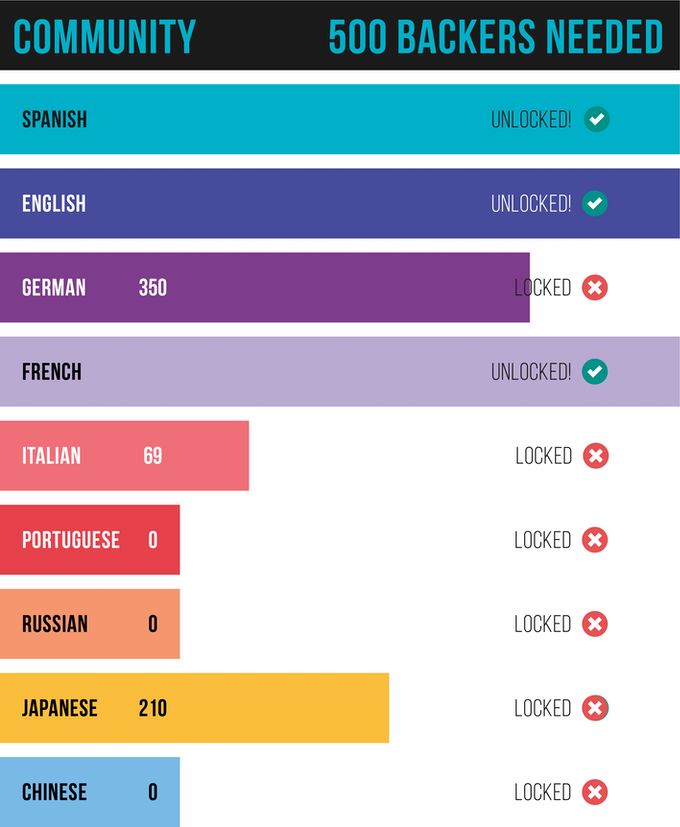Screen dimensions: 680x827
Task: Click the green checkmark icon on French row
Action: 595,371
